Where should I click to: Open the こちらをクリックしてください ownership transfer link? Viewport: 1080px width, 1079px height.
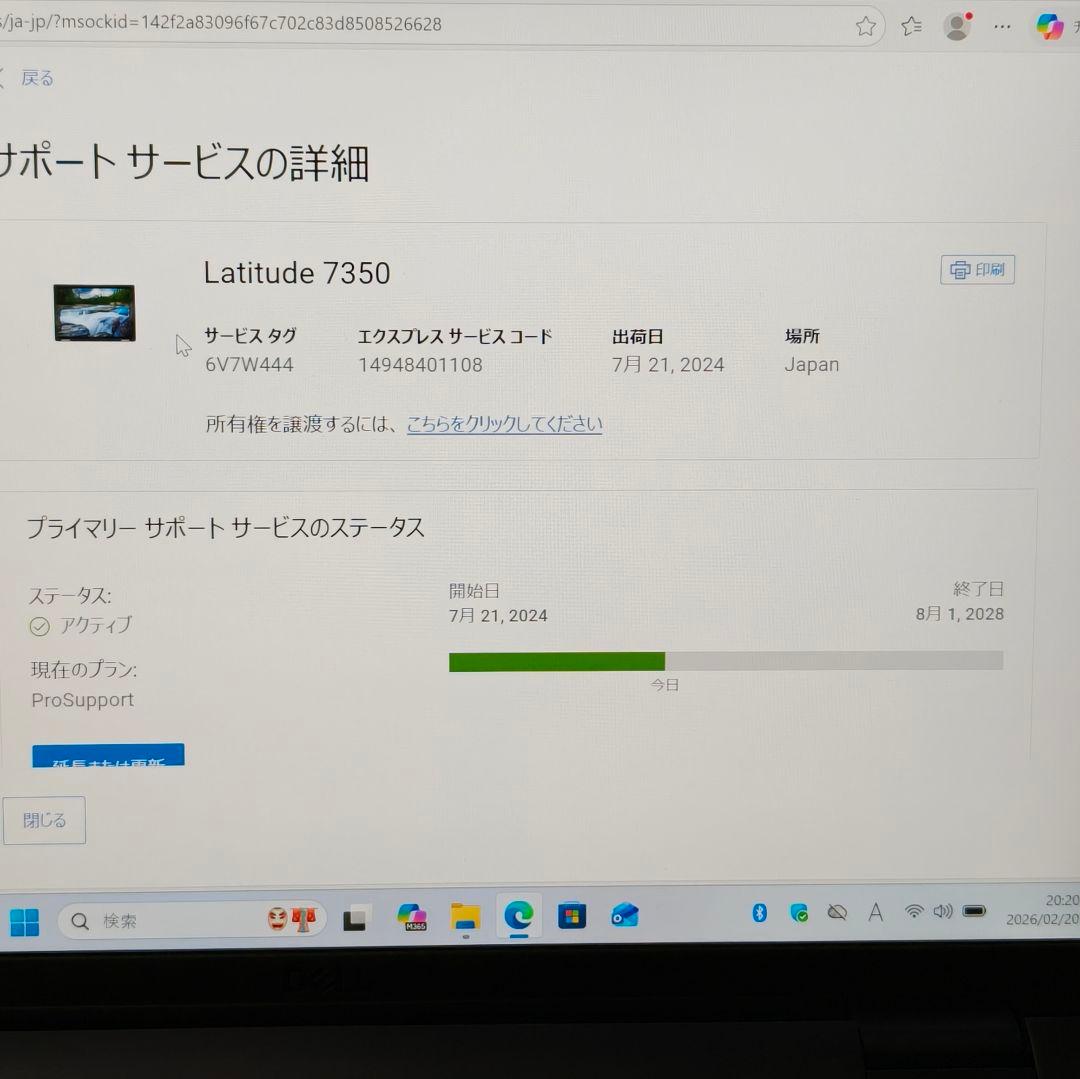pos(504,424)
